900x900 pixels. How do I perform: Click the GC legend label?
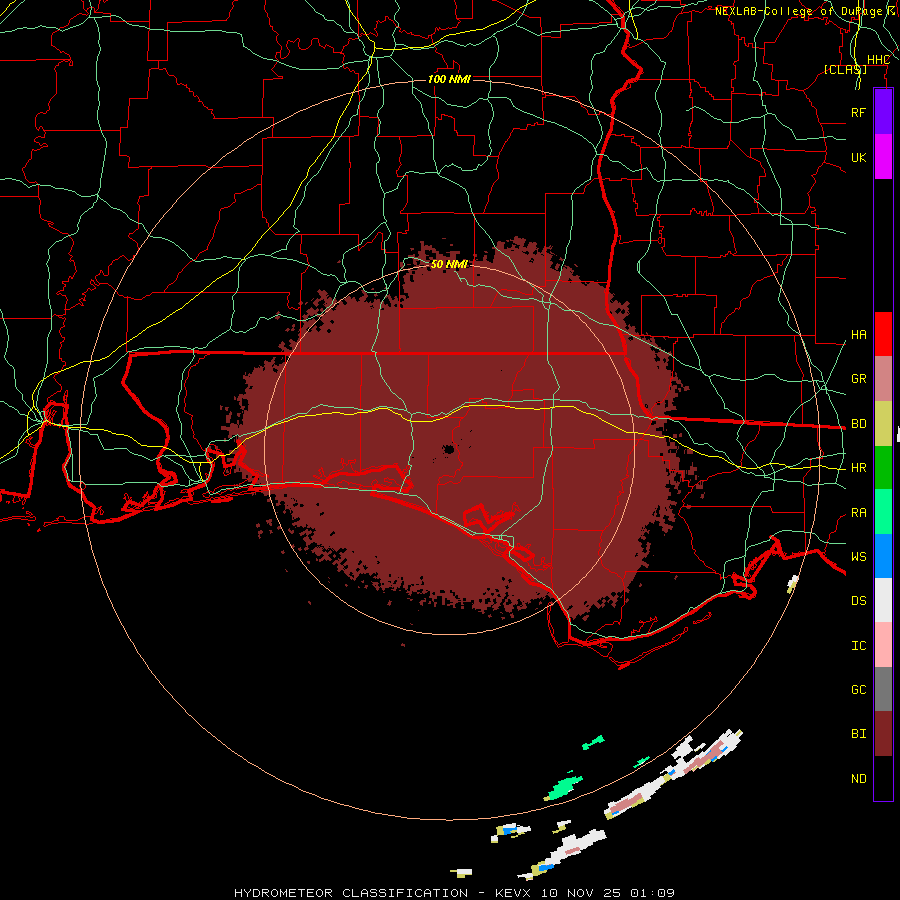coord(858,690)
